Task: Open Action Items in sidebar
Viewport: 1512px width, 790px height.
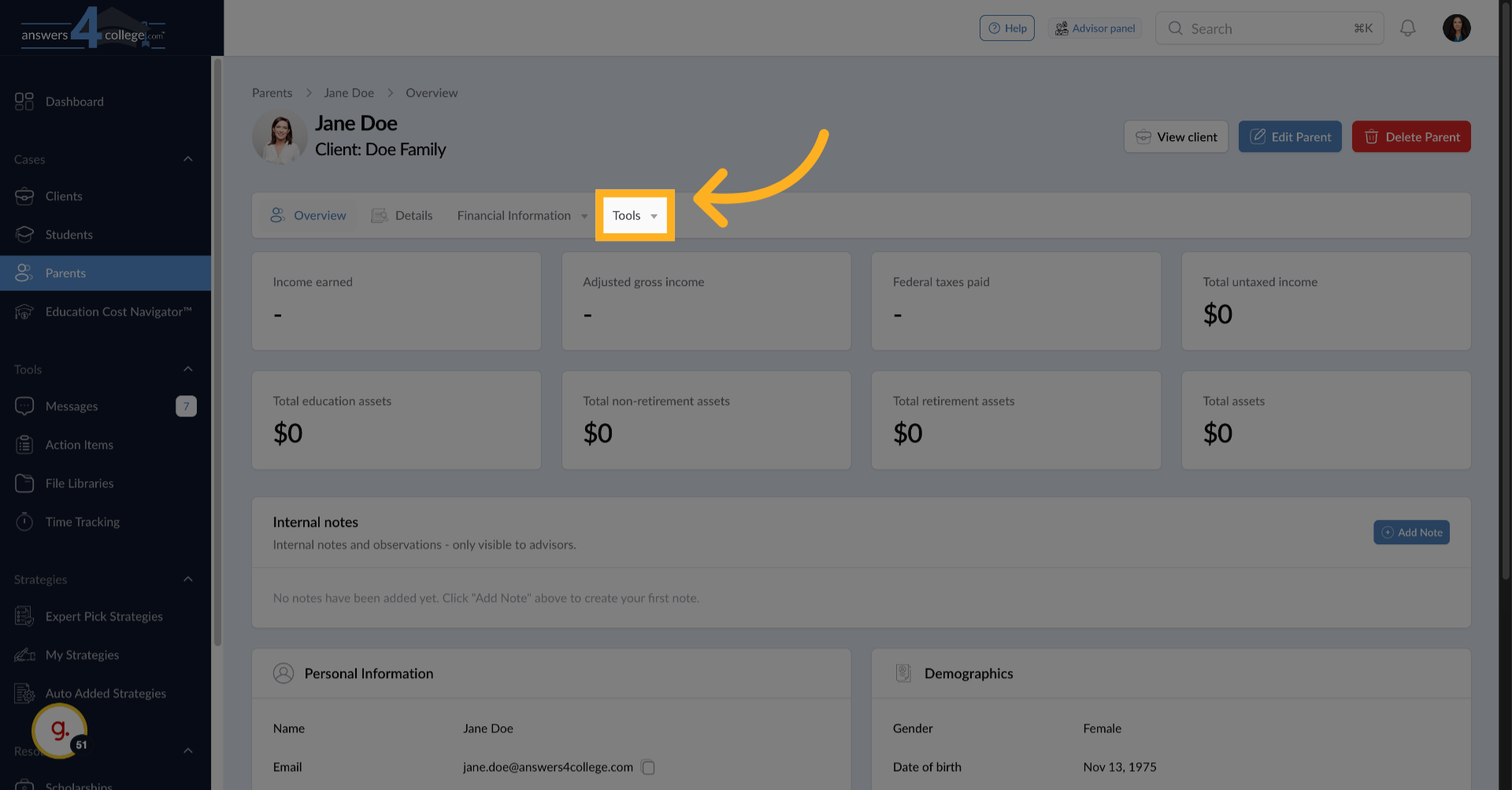Action: 79,445
